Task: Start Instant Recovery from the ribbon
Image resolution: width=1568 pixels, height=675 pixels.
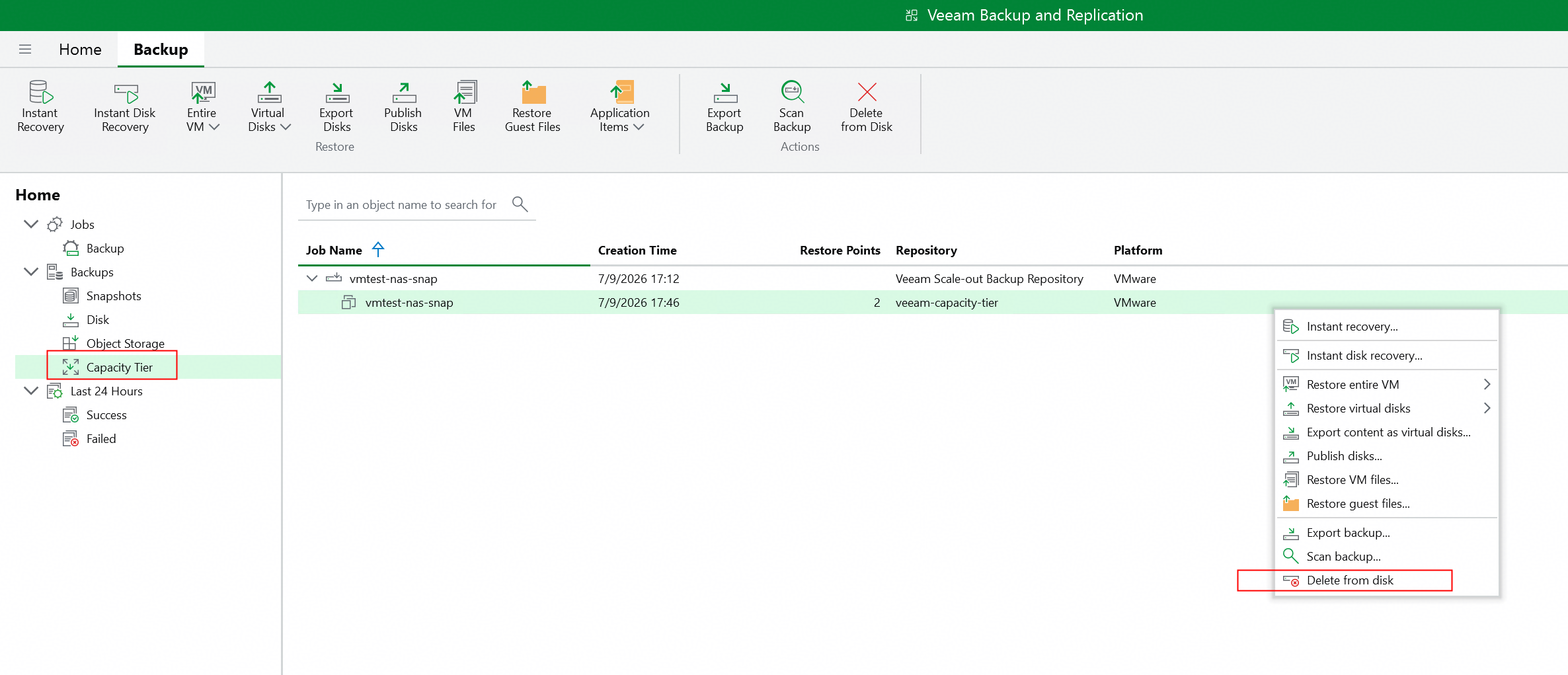Action: pyautogui.click(x=40, y=106)
